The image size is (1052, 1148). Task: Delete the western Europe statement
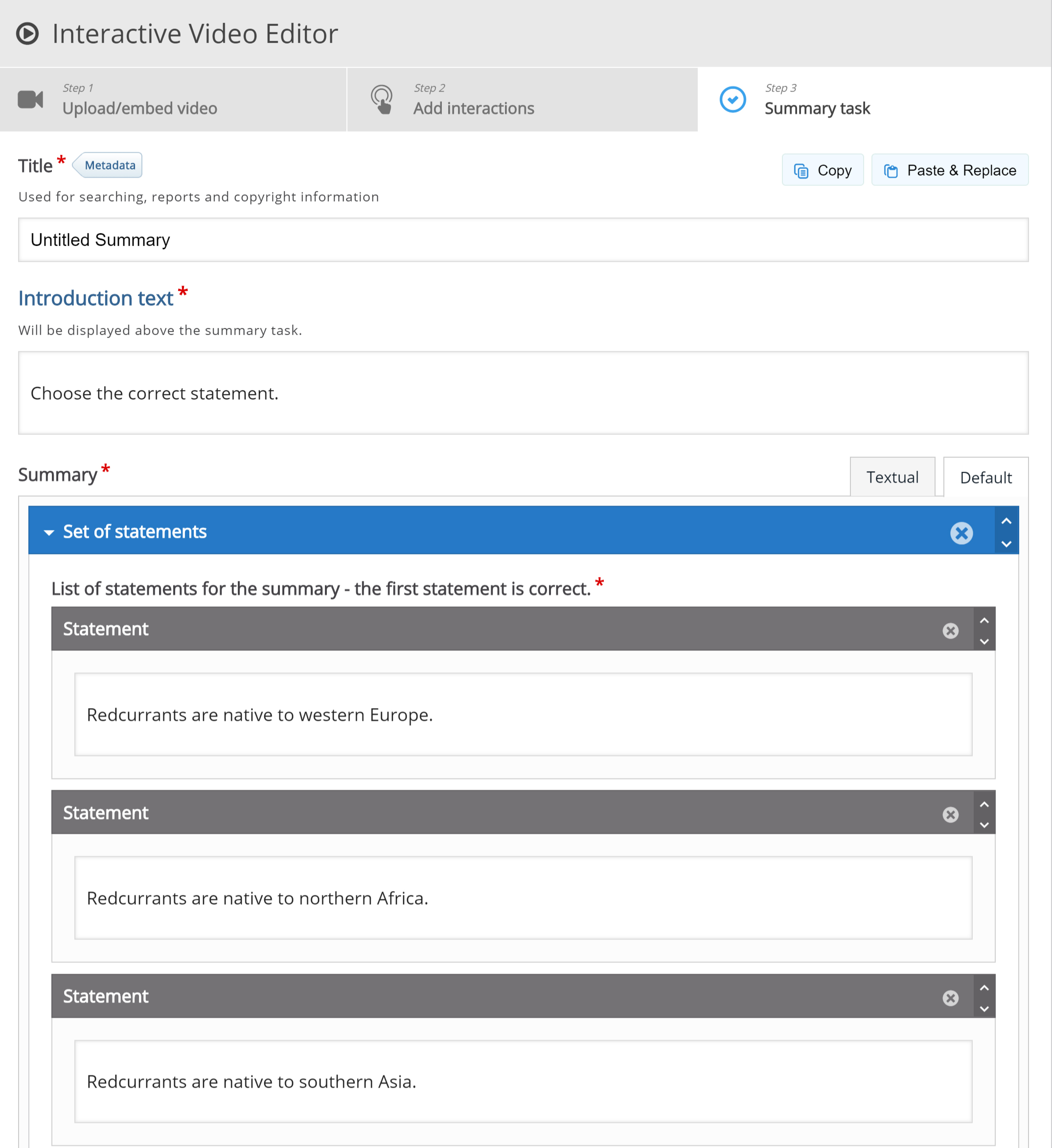click(951, 630)
